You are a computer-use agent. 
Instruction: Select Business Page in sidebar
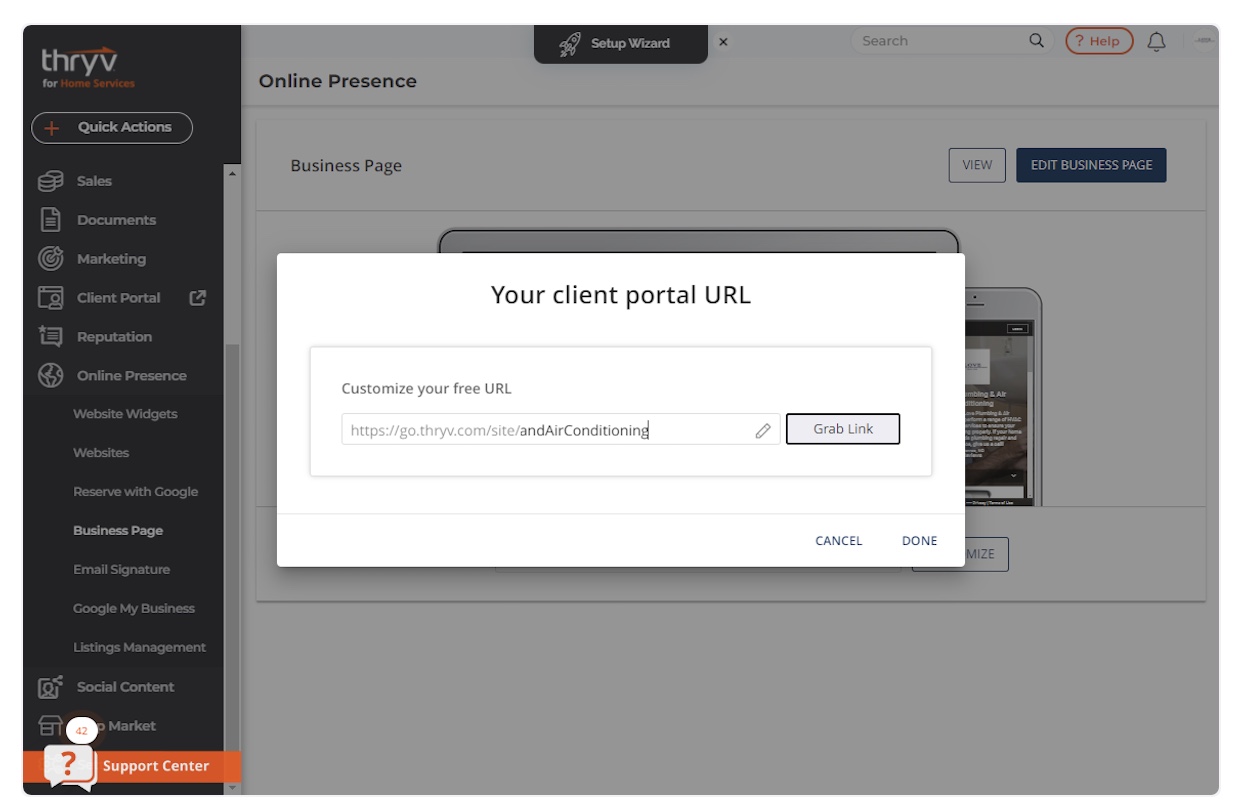(x=118, y=531)
